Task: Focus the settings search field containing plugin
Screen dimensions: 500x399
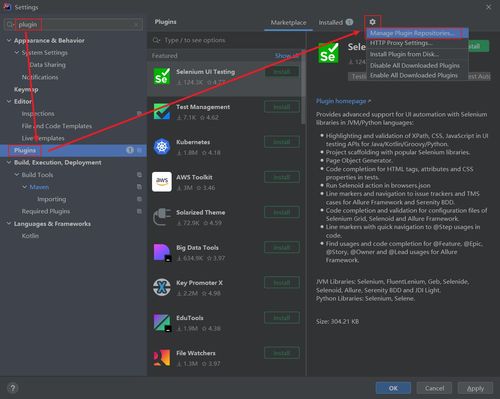Action: [x=73, y=25]
